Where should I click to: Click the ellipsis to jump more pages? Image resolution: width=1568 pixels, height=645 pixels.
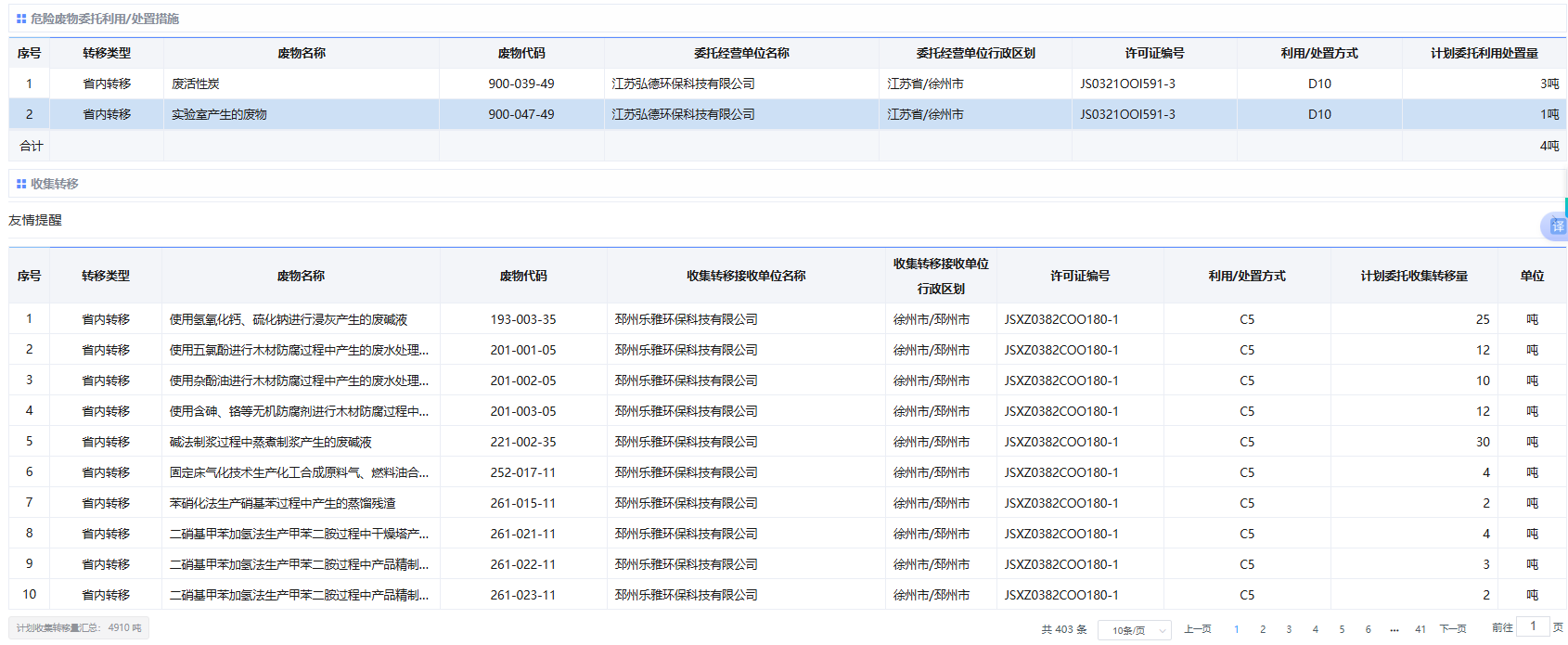pos(1394,629)
